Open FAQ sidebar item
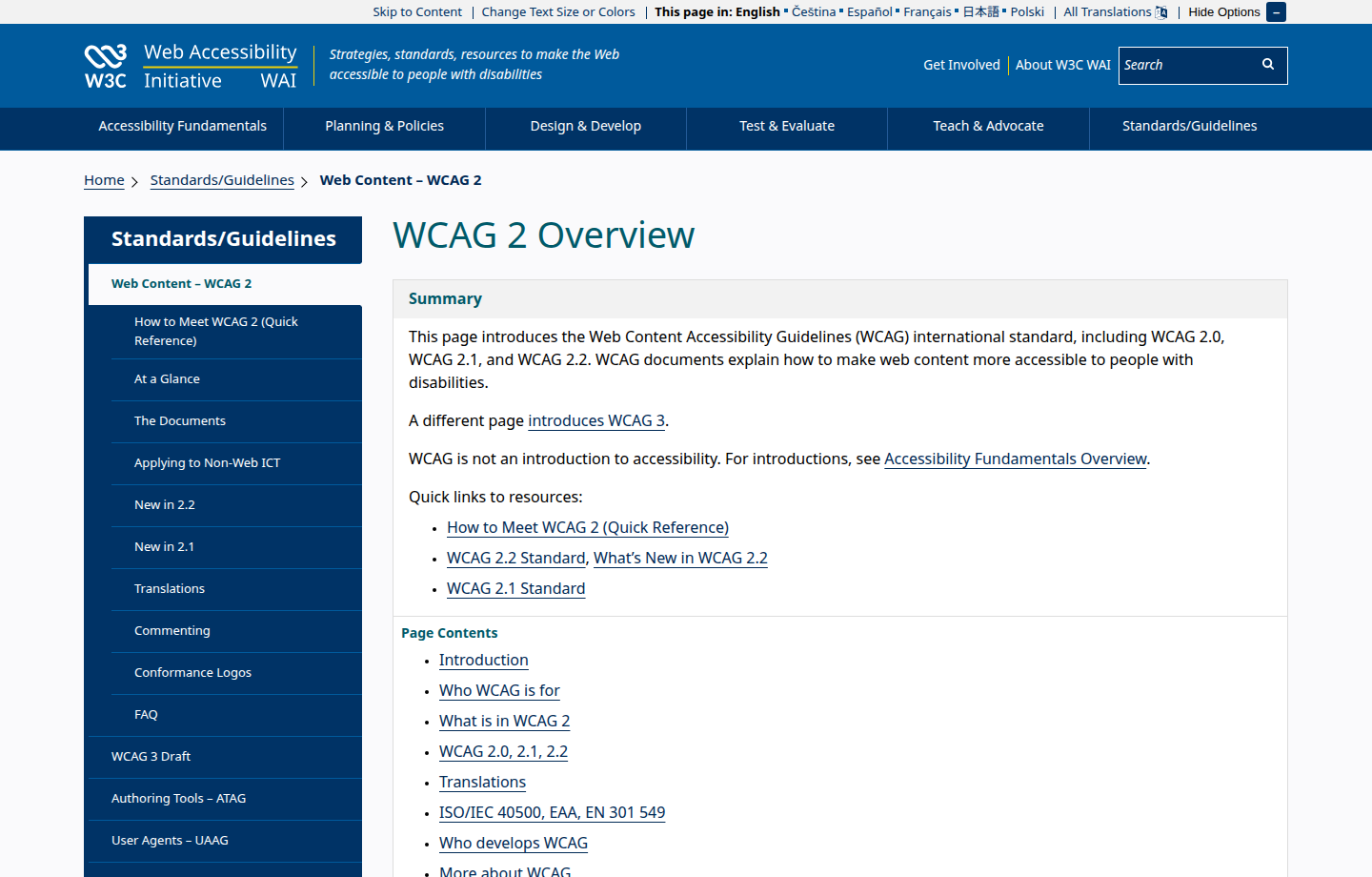This screenshot has width=1372, height=877. [236, 715]
